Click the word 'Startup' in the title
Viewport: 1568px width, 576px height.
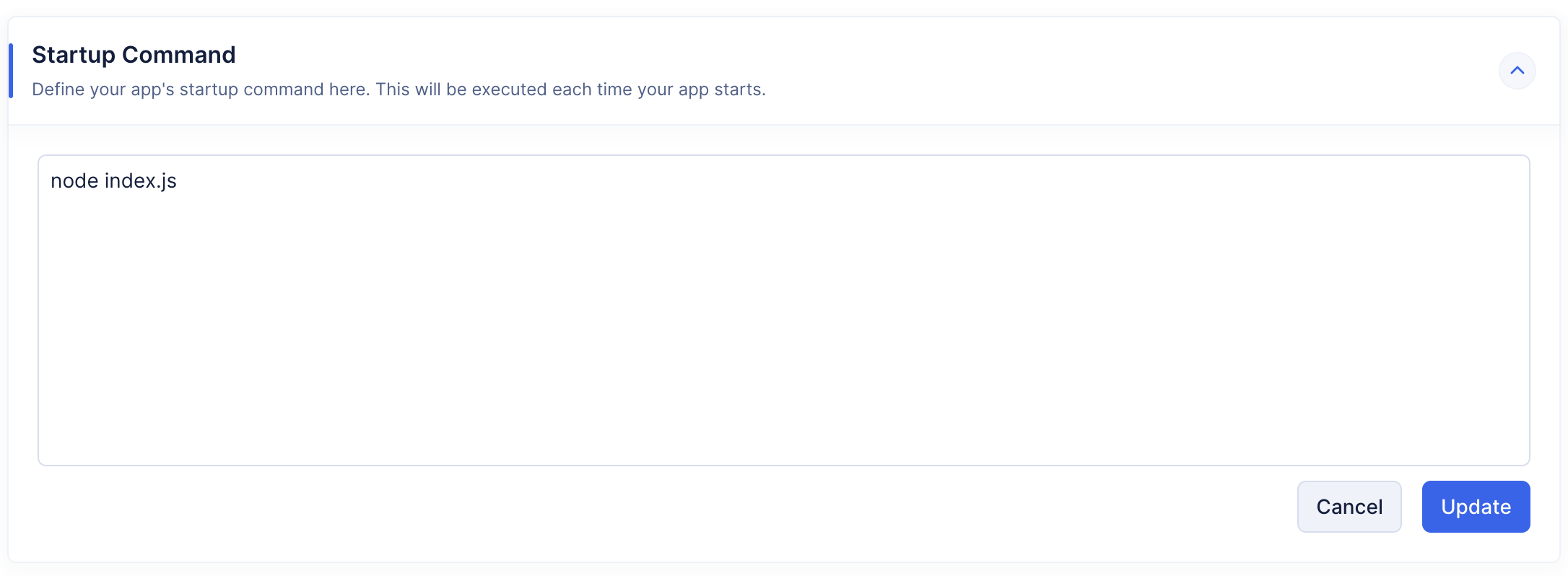tap(74, 55)
